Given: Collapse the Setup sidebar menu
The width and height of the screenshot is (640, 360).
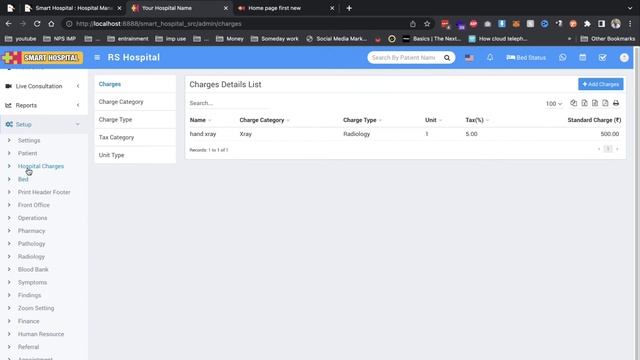Looking at the screenshot, I should pos(43,124).
